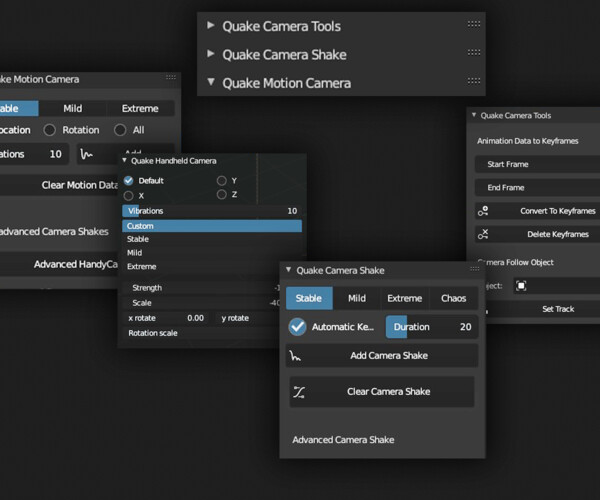
Task: Click the Add Camera Shake wave icon
Action: pos(295,356)
